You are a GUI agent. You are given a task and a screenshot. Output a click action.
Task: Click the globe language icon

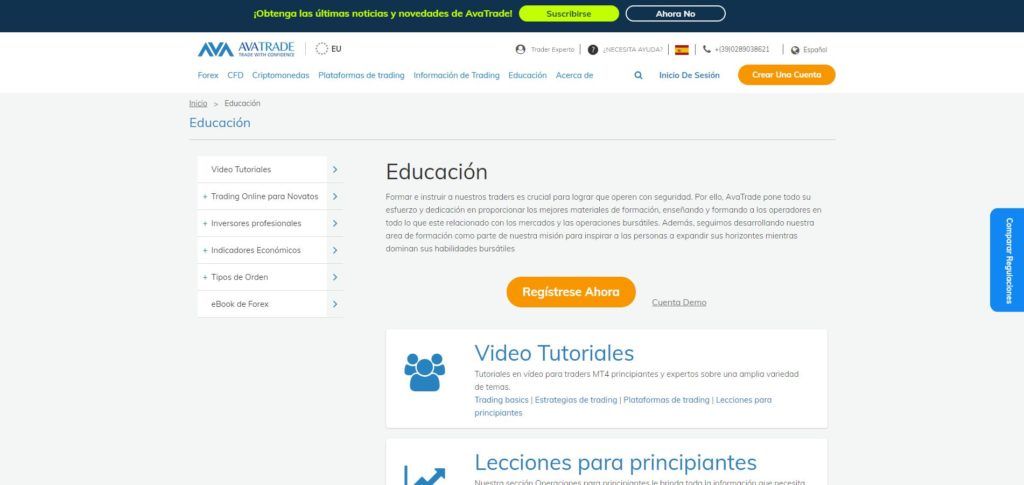click(795, 50)
